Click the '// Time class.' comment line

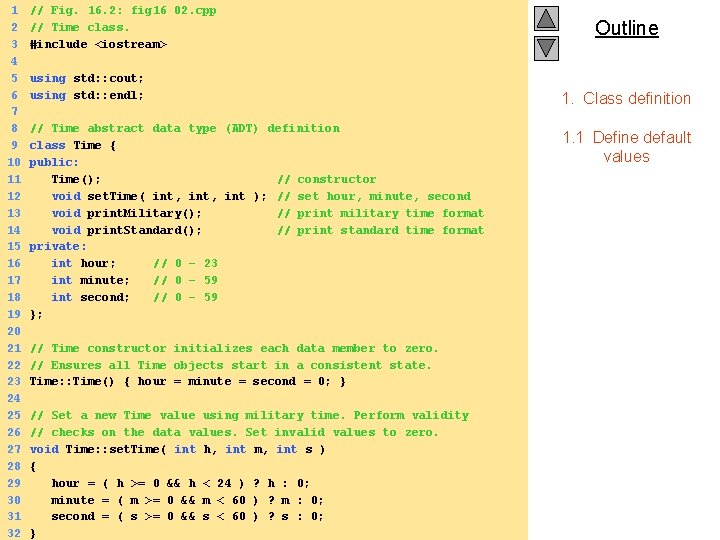pos(79,27)
